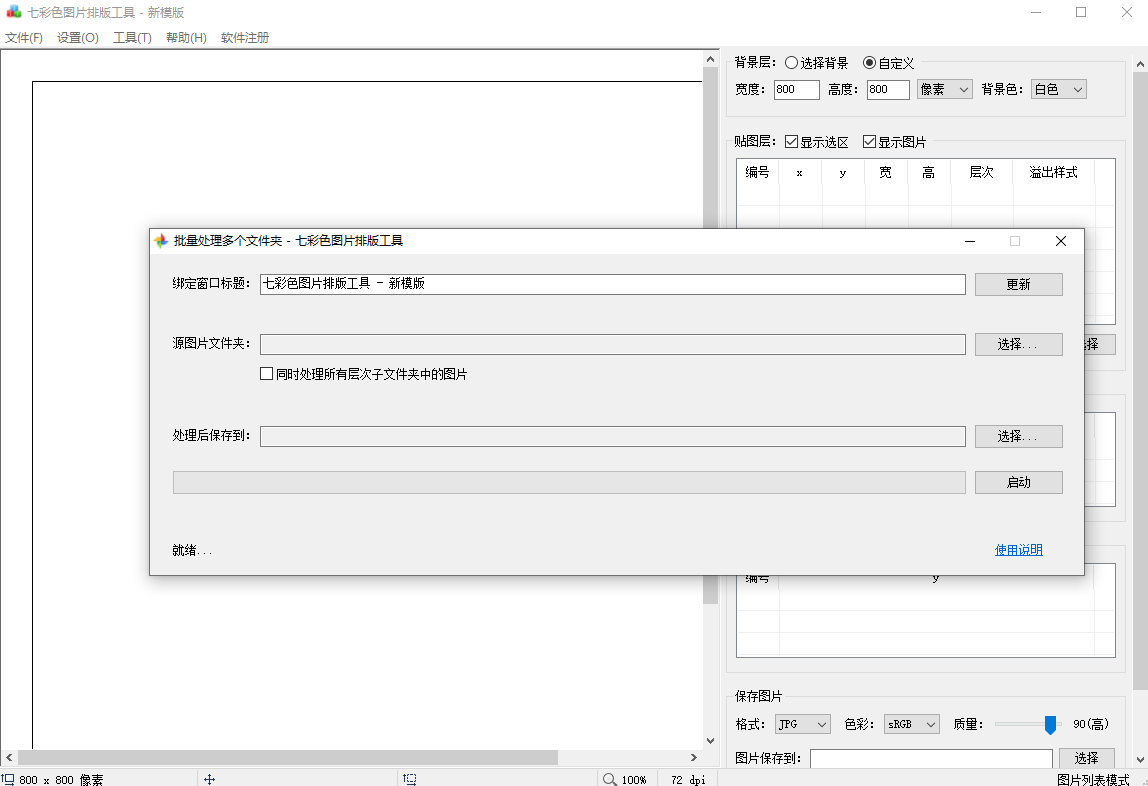1148x786 pixels.
Task: Select the 选择背景 radio button
Action: pyautogui.click(x=789, y=62)
